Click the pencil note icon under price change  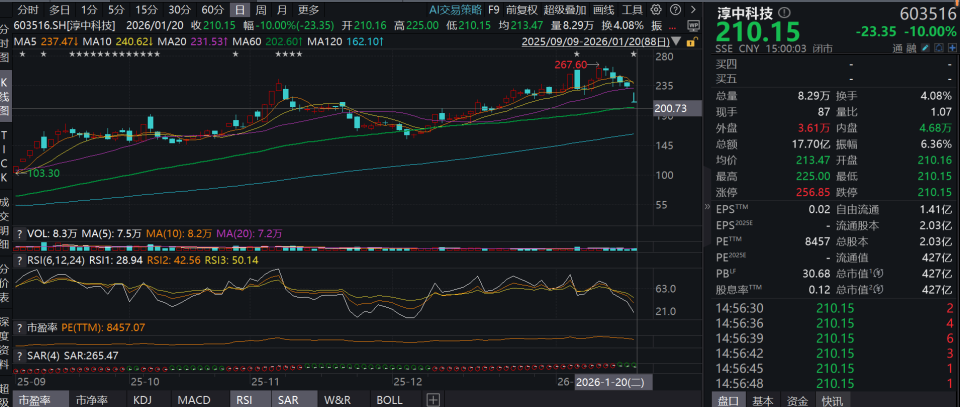click(924, 48)
